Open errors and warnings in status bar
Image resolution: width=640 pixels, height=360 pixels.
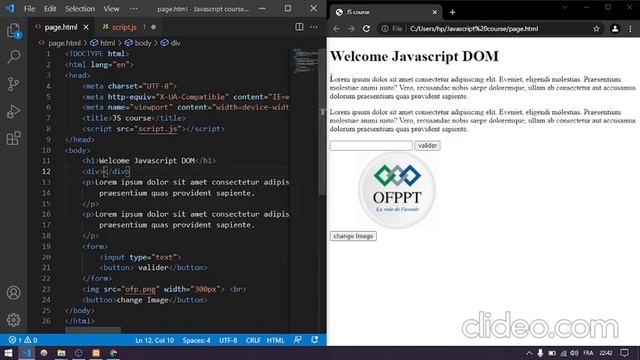point(23,340)
